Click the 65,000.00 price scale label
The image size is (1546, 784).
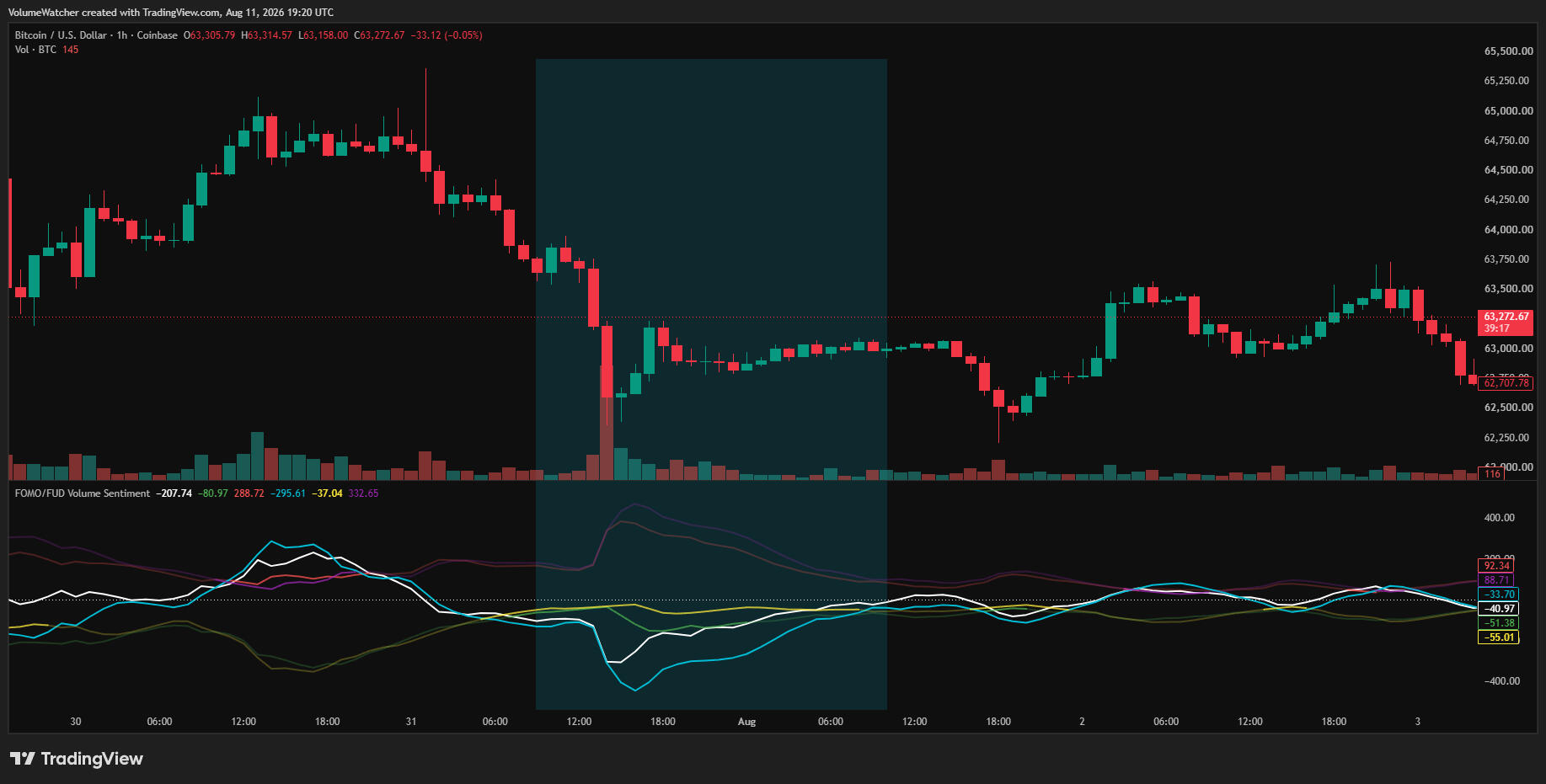pos(1508,111)
